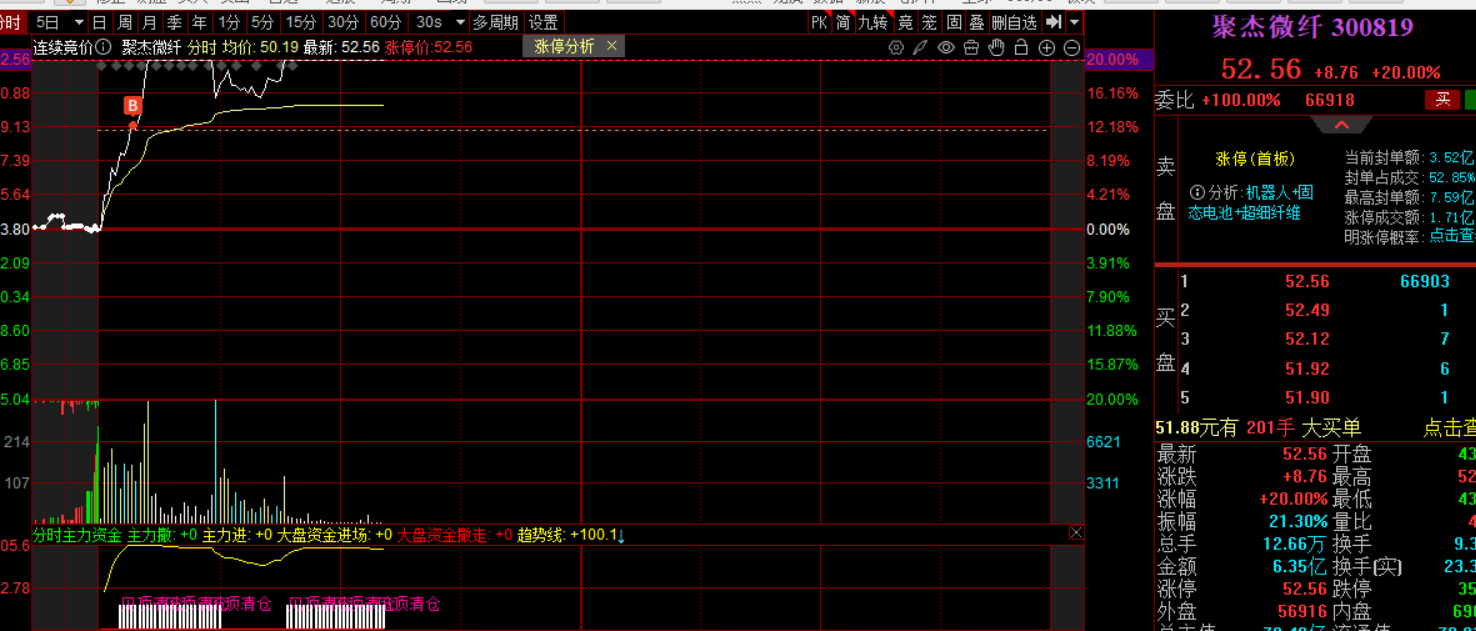This screenshot has height=631, width=1476.
Task: Click the red B buy marker
Action: (x=132, y=106)
